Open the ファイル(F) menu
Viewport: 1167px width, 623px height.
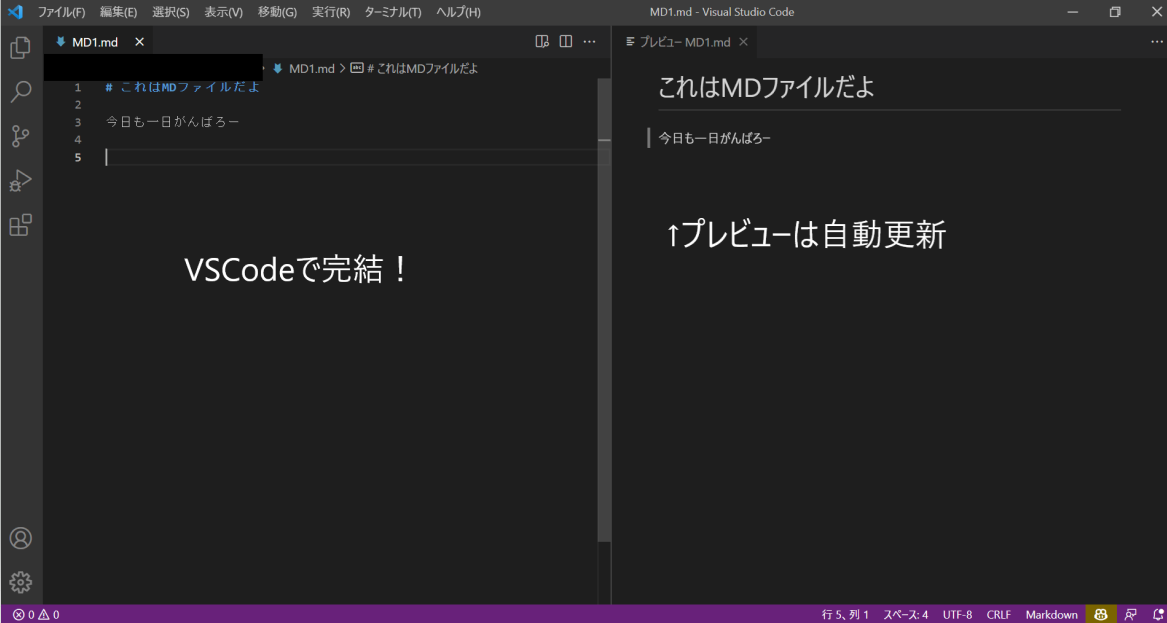click(x=62, y=12)
